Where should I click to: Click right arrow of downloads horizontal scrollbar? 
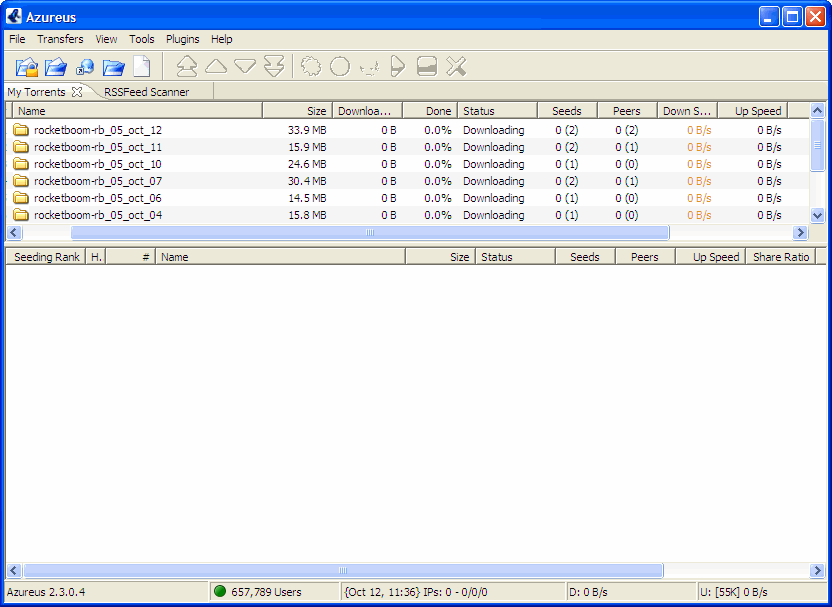coord(800,232)
